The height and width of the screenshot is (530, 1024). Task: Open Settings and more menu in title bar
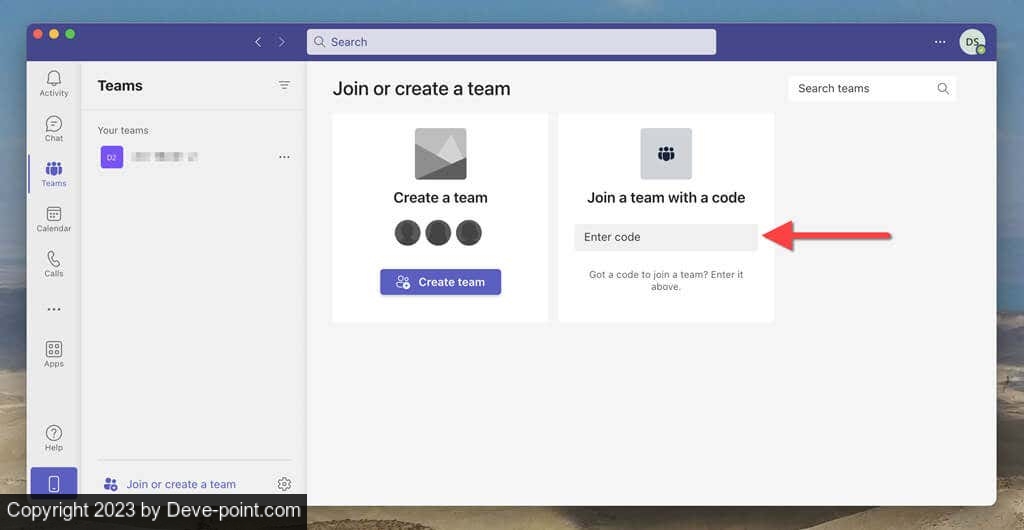(x=939, y=42)
